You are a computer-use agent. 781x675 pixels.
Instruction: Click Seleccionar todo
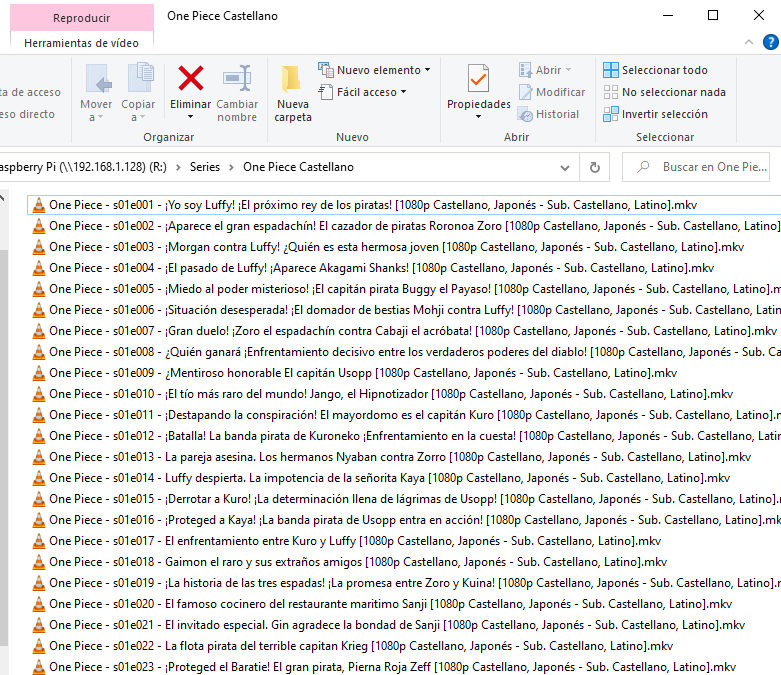point(655,70)
